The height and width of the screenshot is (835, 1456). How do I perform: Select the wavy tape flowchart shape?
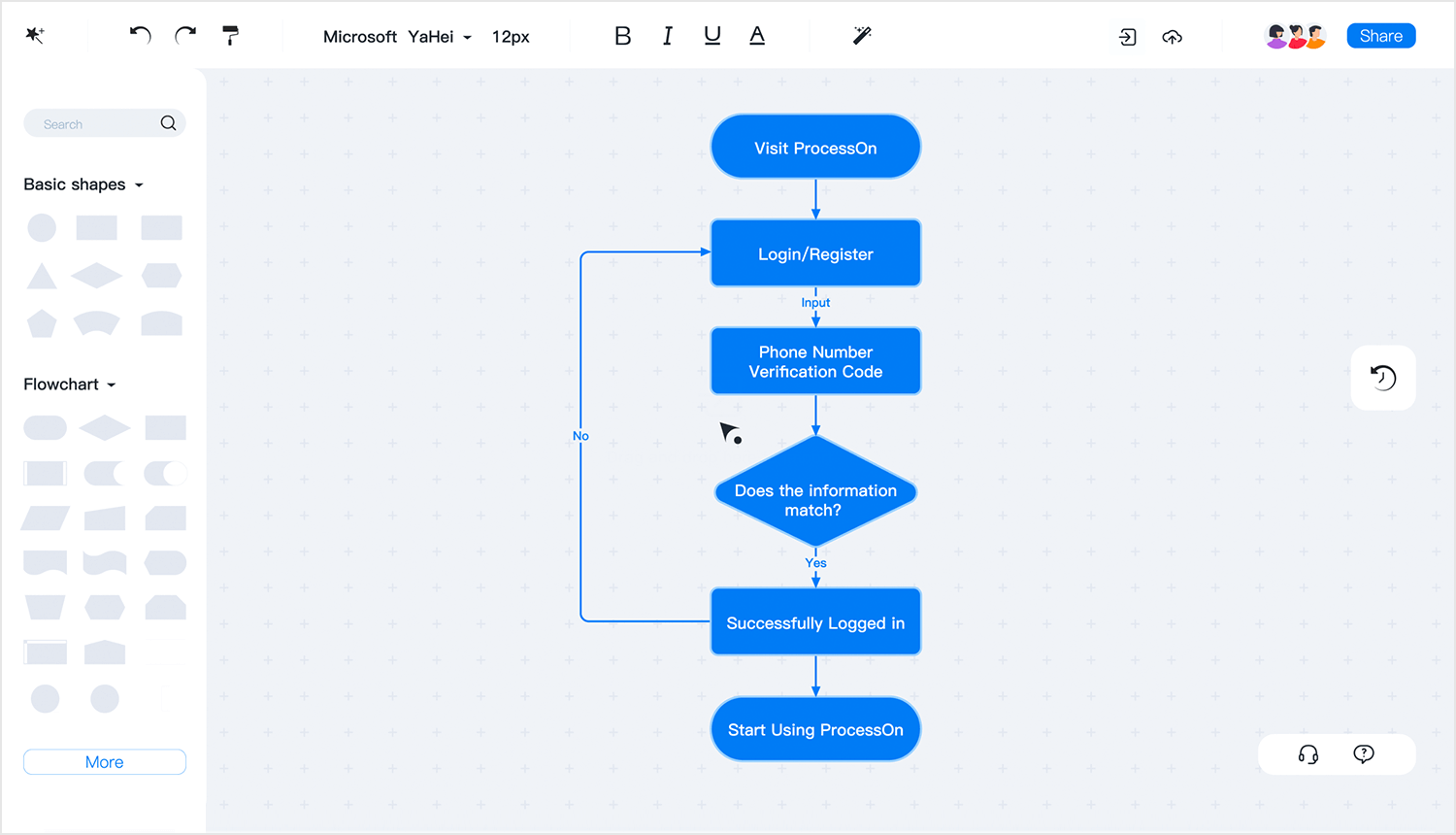tap(105, 563)
